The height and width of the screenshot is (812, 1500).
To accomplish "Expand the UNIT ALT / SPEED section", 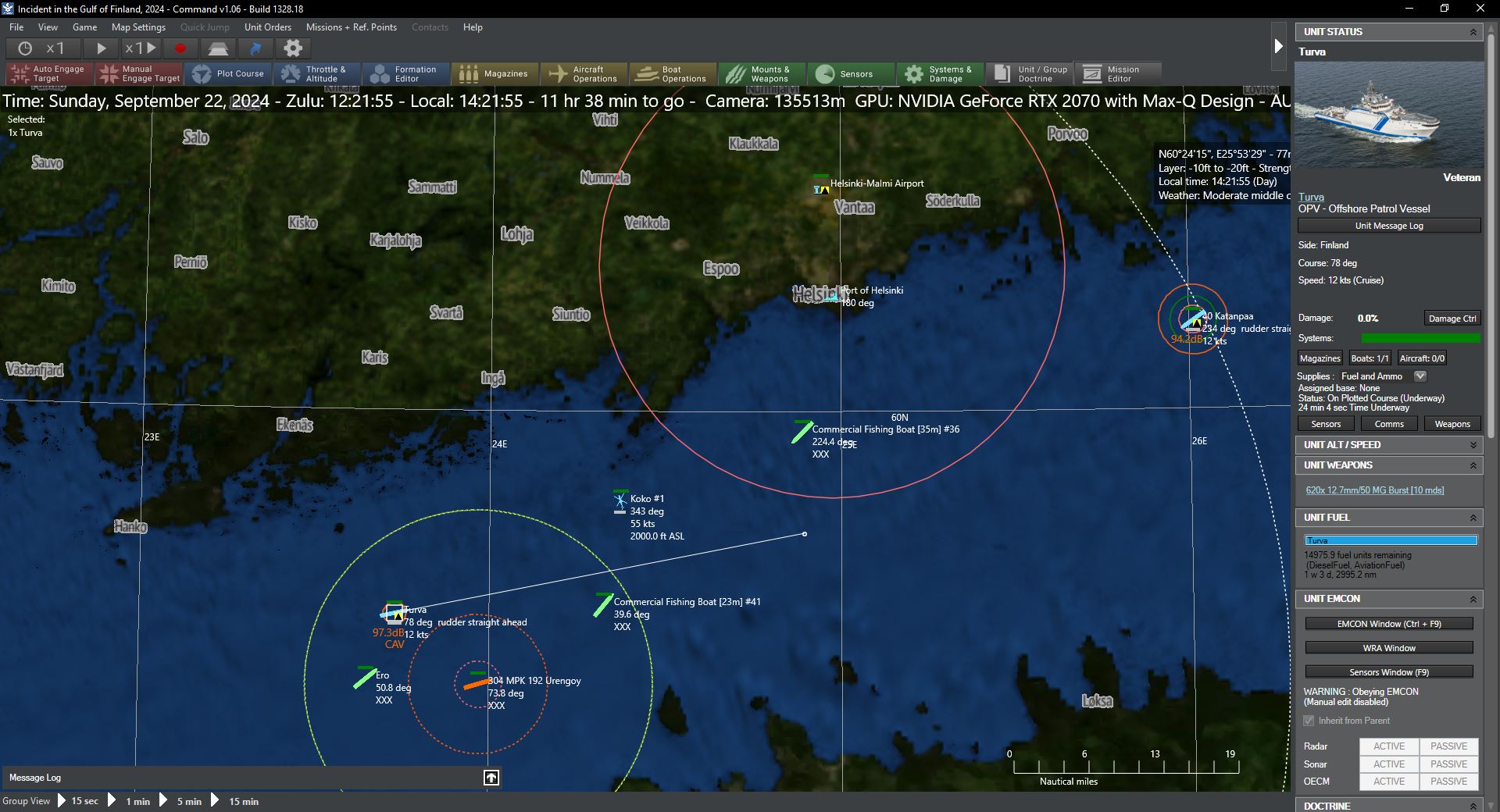I will tap(1473, 445).
